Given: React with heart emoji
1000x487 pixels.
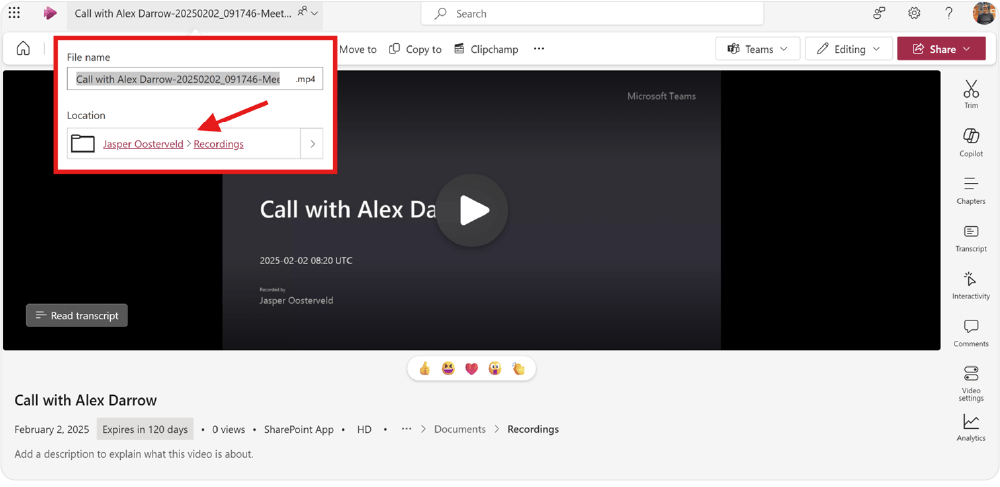Looking at the screenshot, I should point(471,368).
